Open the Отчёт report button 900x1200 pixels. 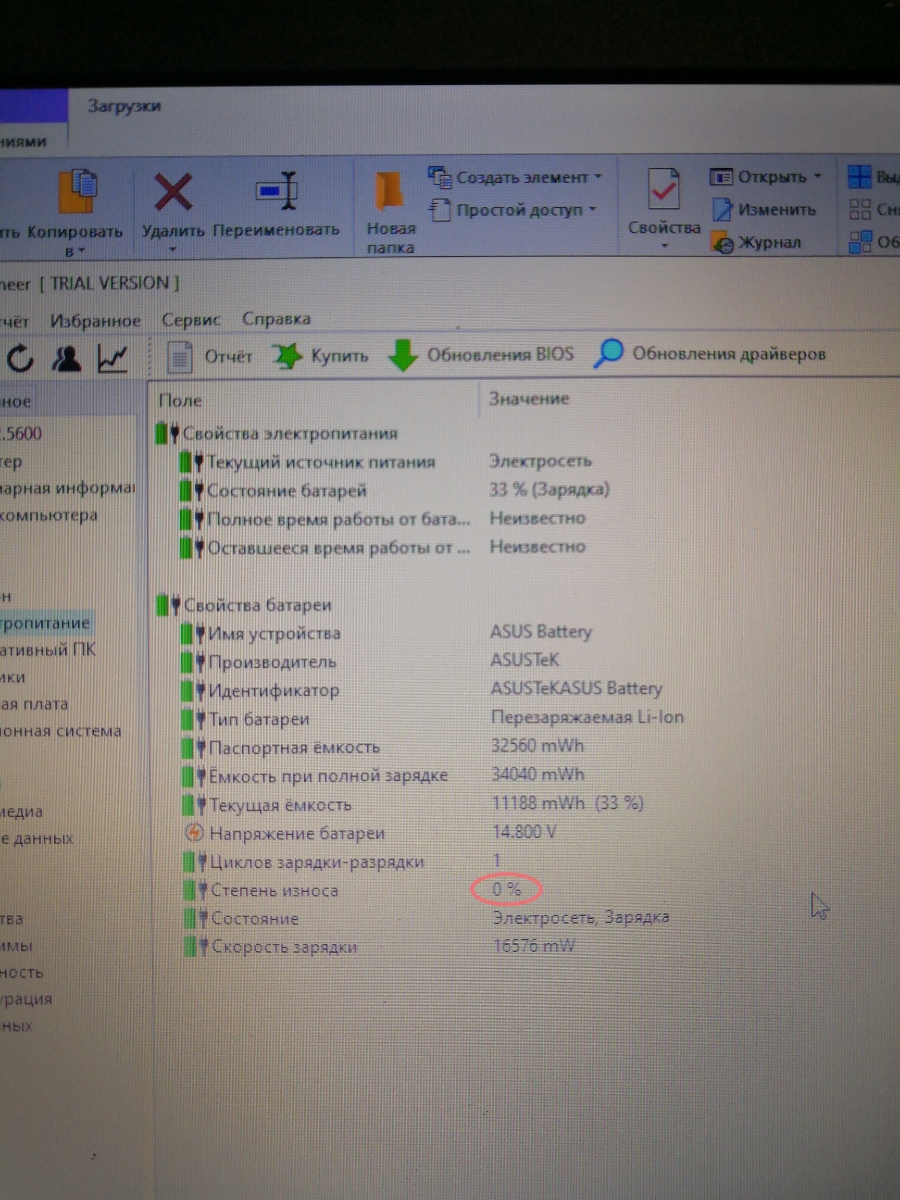click(210, 355)
